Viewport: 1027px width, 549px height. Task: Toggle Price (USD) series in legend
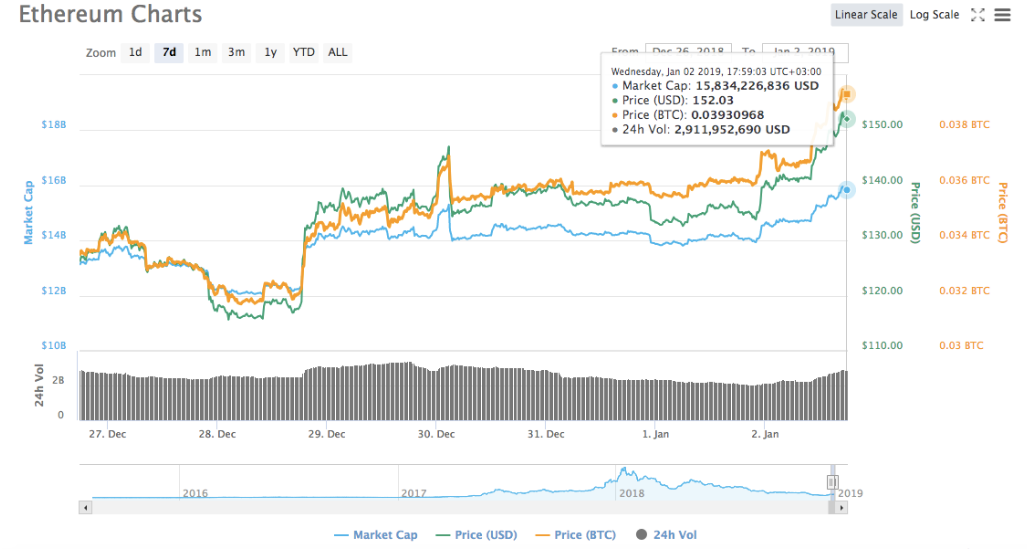[476, 535]
